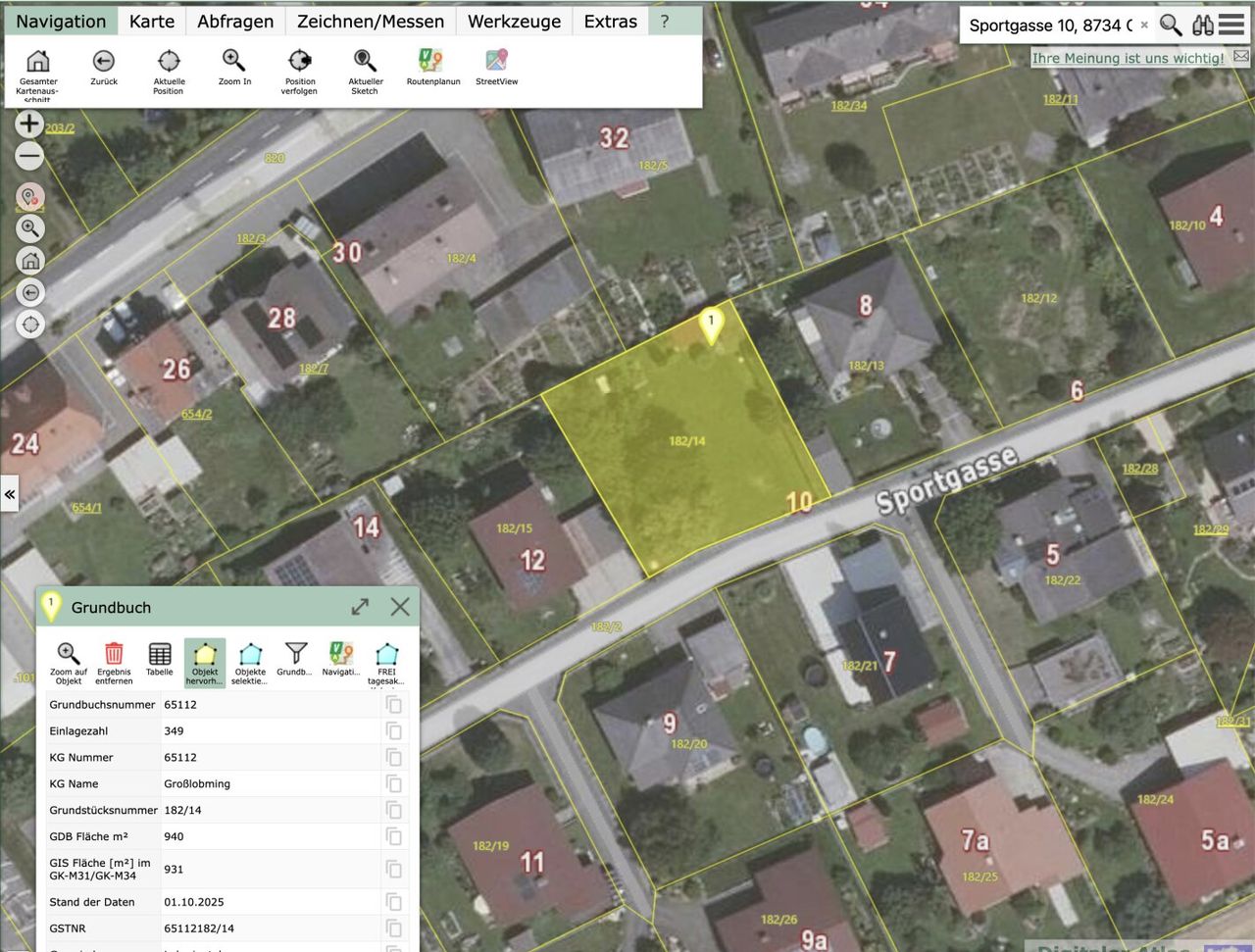1255x952 pixels.
Task: Toggle Objekte selektieren in Grundbuch panel
Action: [x=250, y=654]
